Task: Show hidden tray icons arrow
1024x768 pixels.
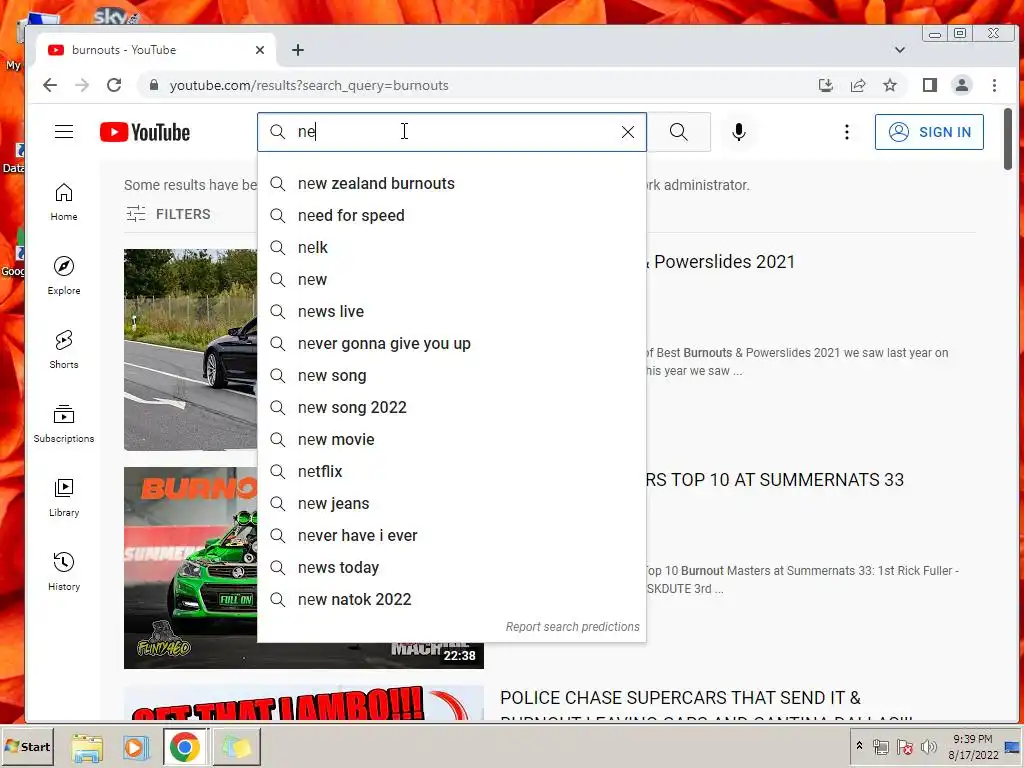Action: (x=859, y=746)
